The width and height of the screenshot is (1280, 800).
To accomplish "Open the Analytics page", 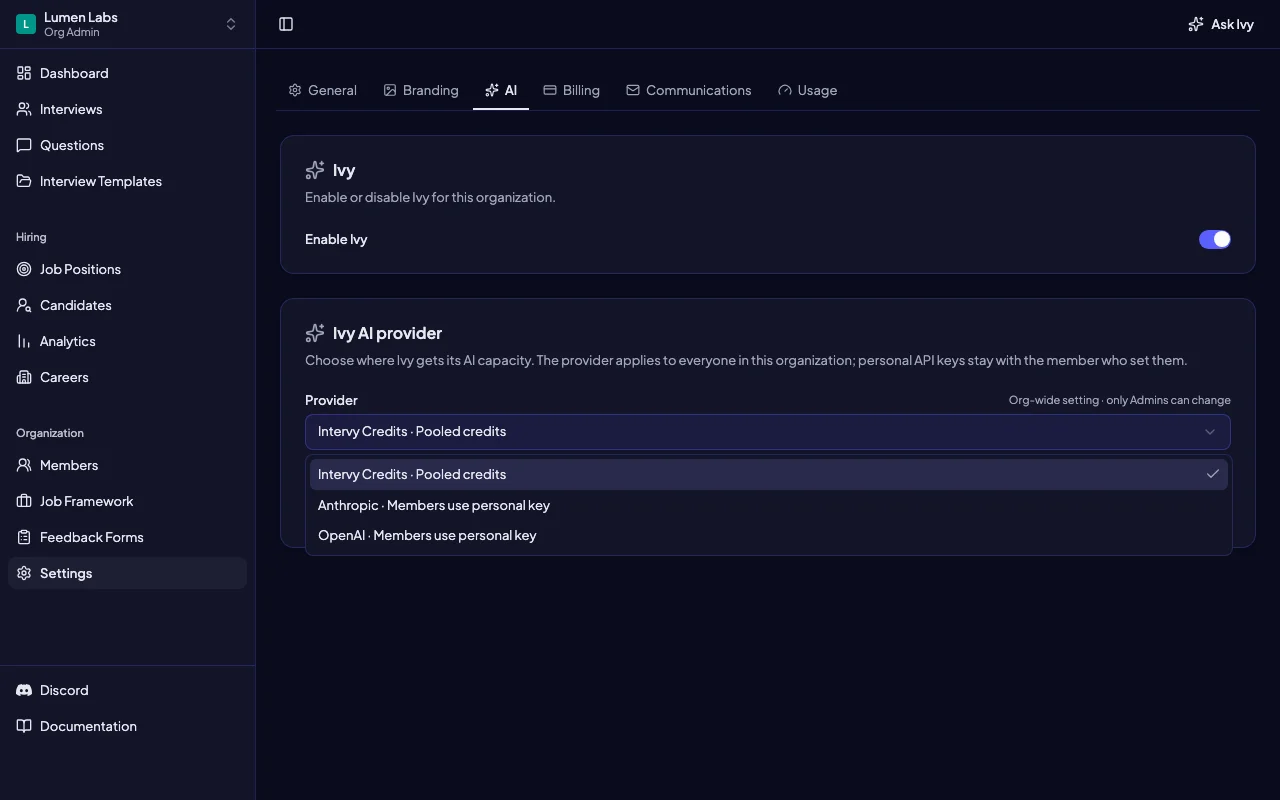I will [127, 341].
